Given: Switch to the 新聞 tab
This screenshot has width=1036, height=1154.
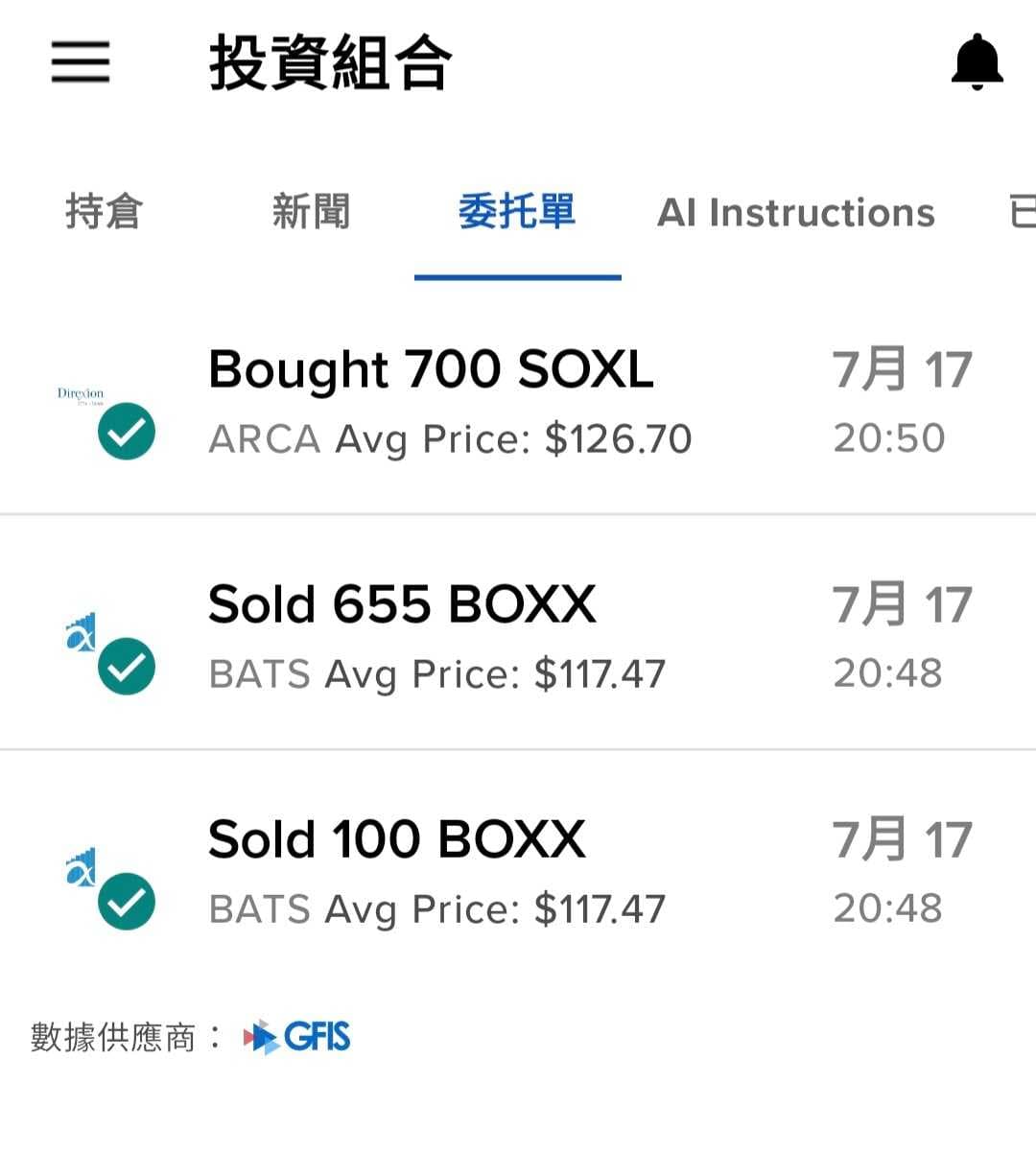Looking at the screenshot, I should [311, 212].
